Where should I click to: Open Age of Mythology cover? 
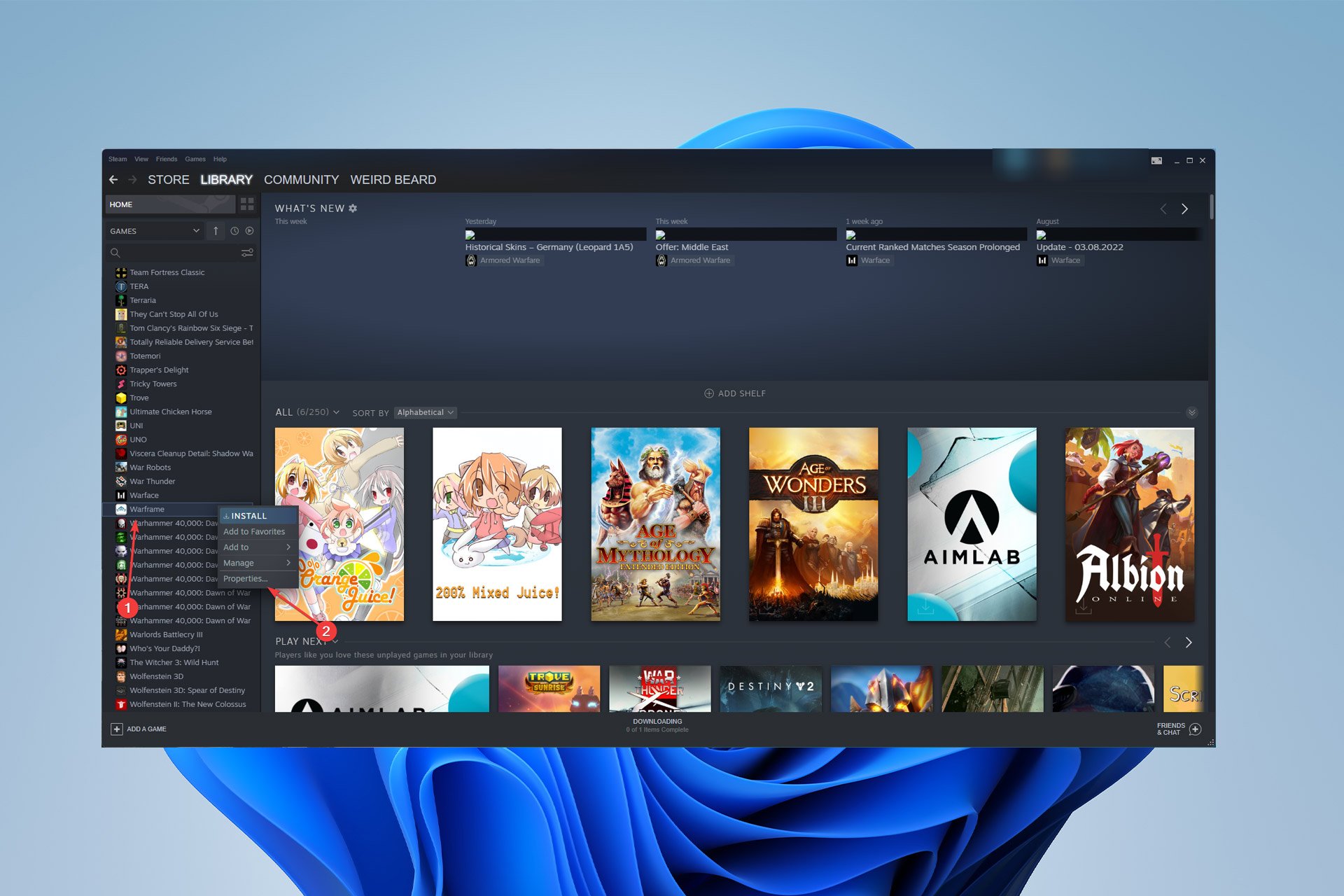click(x=655, y=524)
